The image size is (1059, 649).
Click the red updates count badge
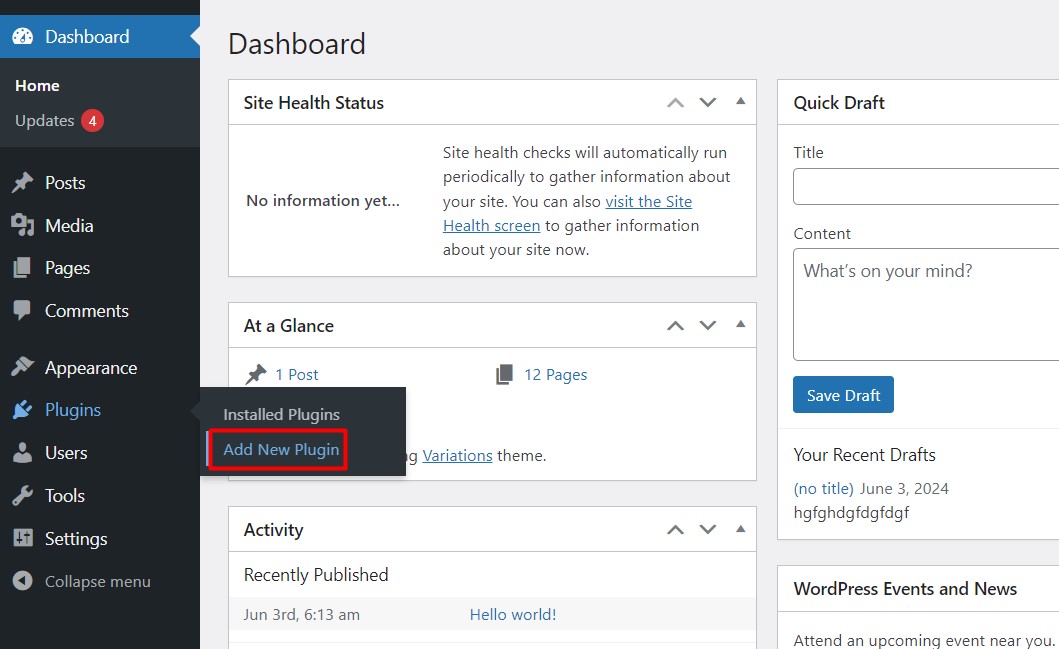click(93, 121)
